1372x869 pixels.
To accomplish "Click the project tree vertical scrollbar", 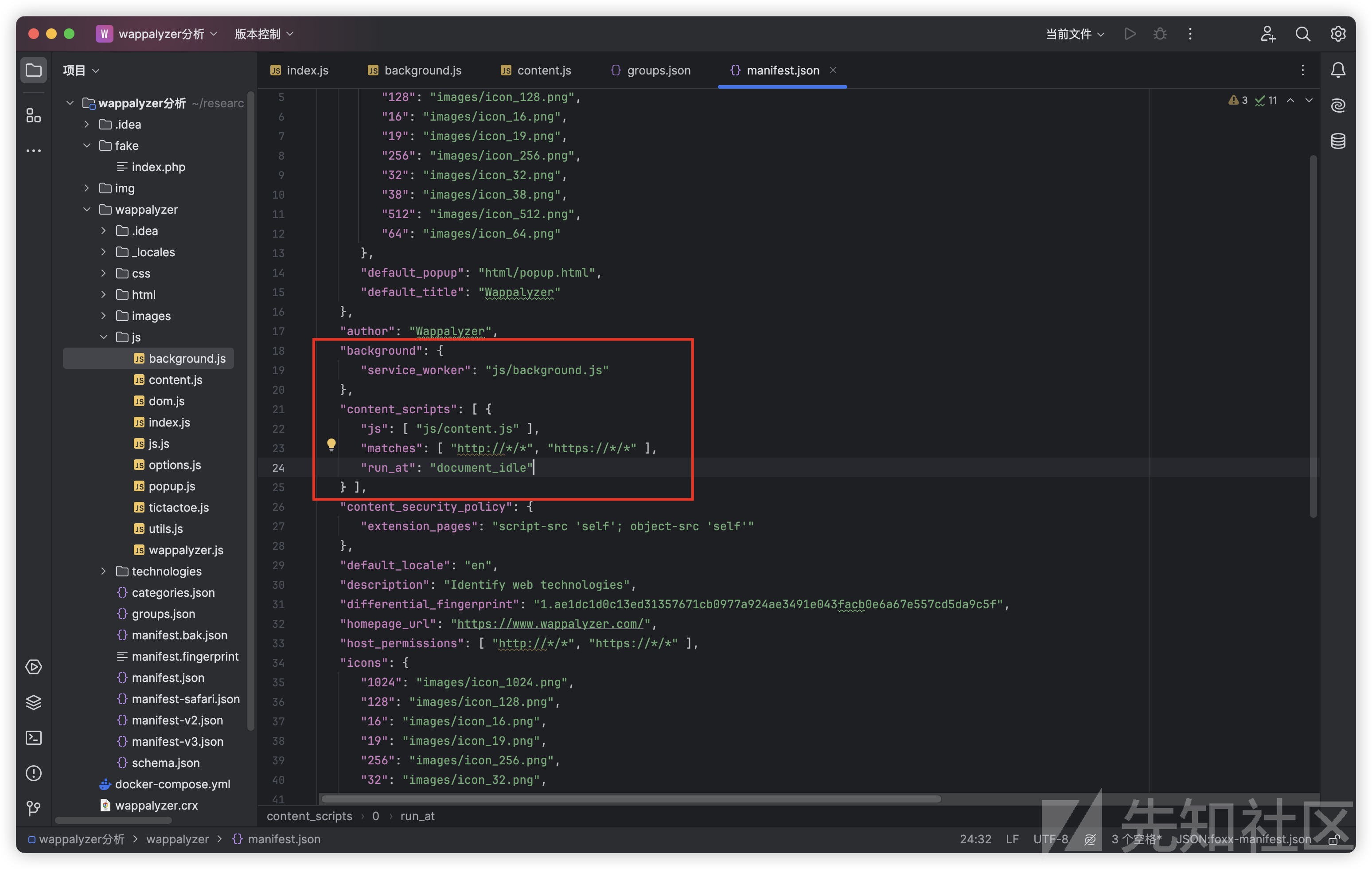I will pyautogui.click(x=251, y=411).
